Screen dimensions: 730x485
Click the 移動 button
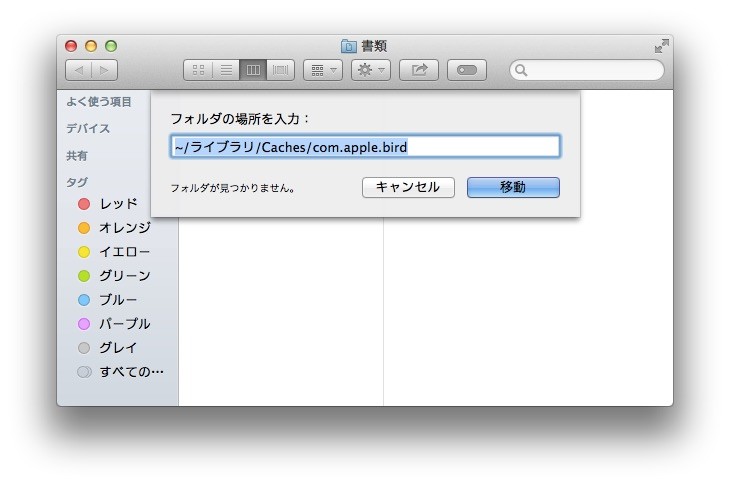click(x=513, y=187)
